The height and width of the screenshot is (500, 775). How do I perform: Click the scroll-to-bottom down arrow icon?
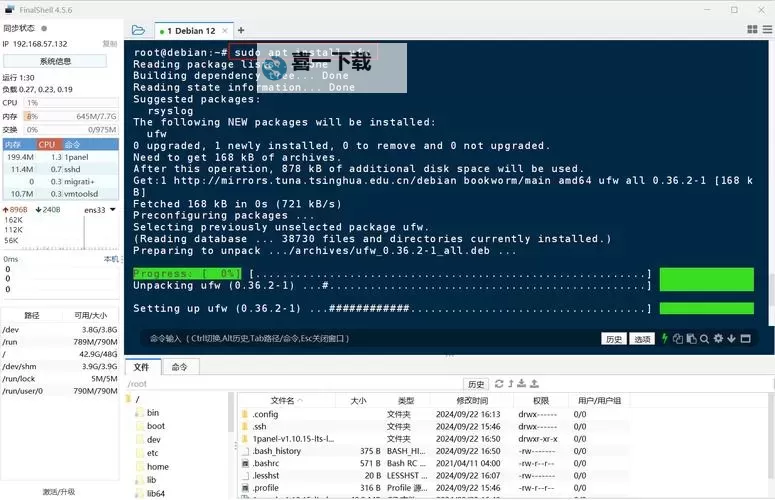[732, 338]
